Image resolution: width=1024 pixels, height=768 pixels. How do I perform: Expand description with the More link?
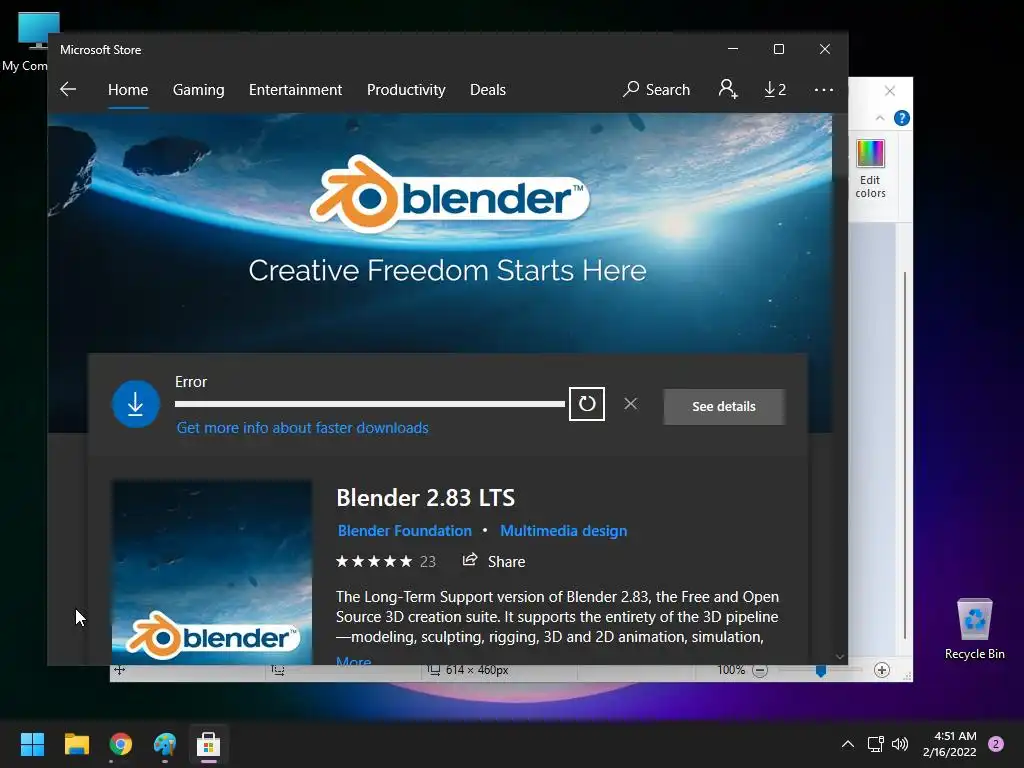tap(353, 660)
